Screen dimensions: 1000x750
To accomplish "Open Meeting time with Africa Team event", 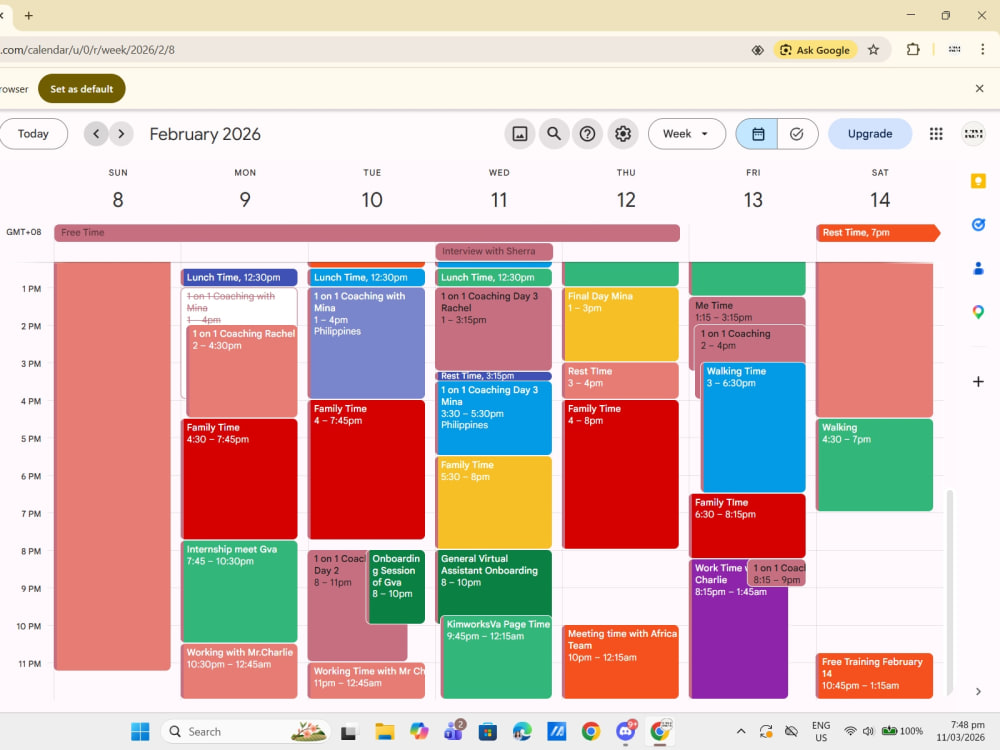I will coord(621,661).
